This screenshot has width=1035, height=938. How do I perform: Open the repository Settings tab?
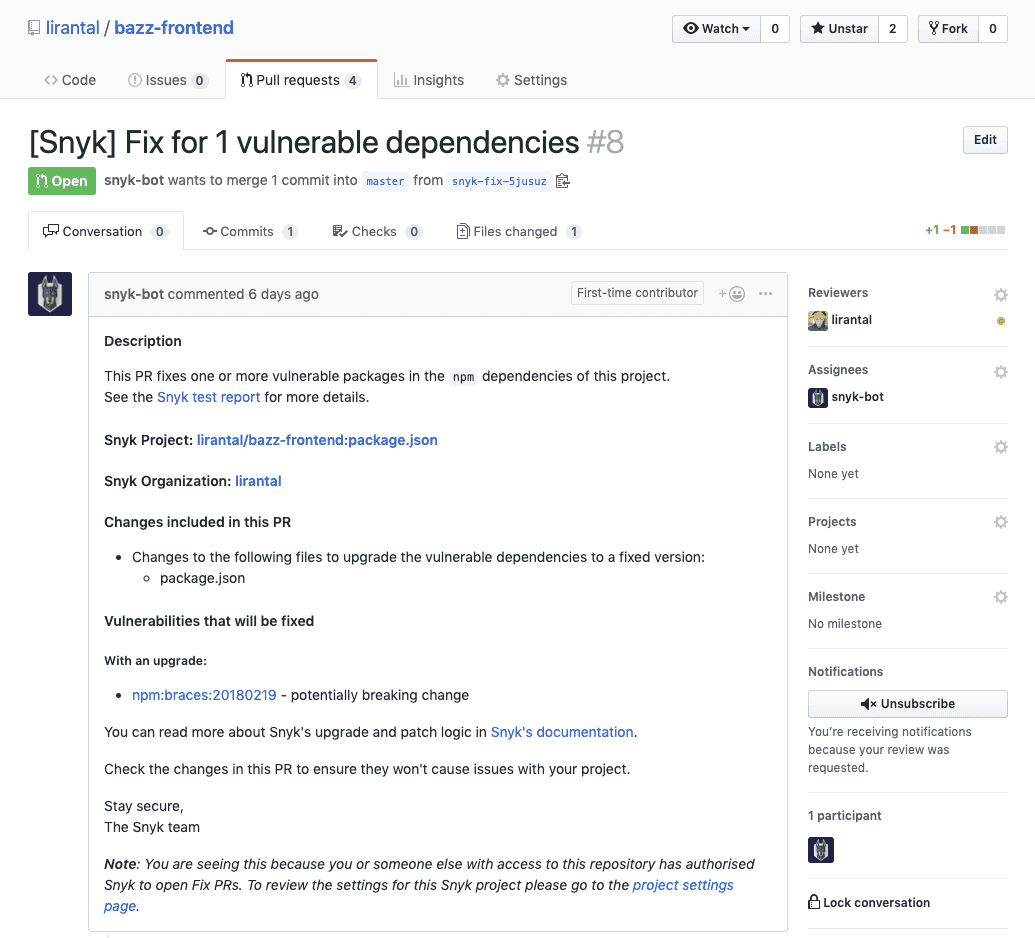(531, 80)
